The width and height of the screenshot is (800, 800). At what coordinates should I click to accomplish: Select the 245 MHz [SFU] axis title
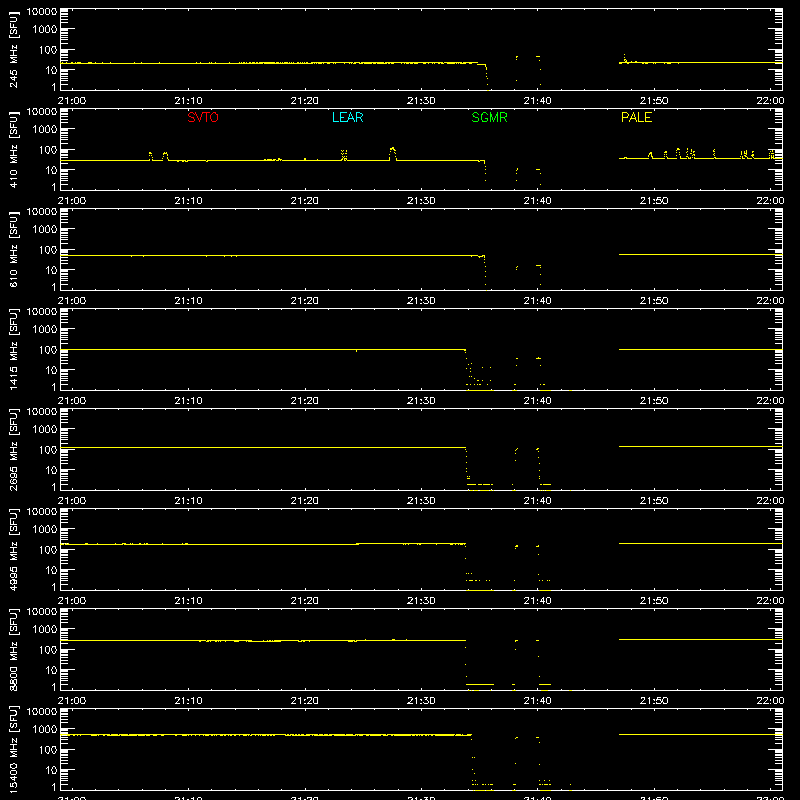point(13,49)
